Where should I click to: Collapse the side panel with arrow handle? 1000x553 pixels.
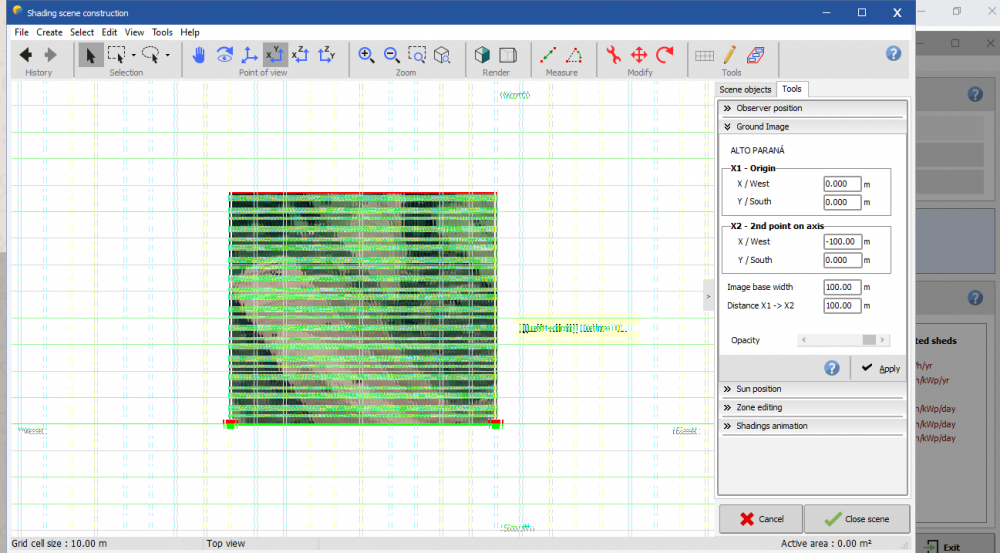pos(708,296)
